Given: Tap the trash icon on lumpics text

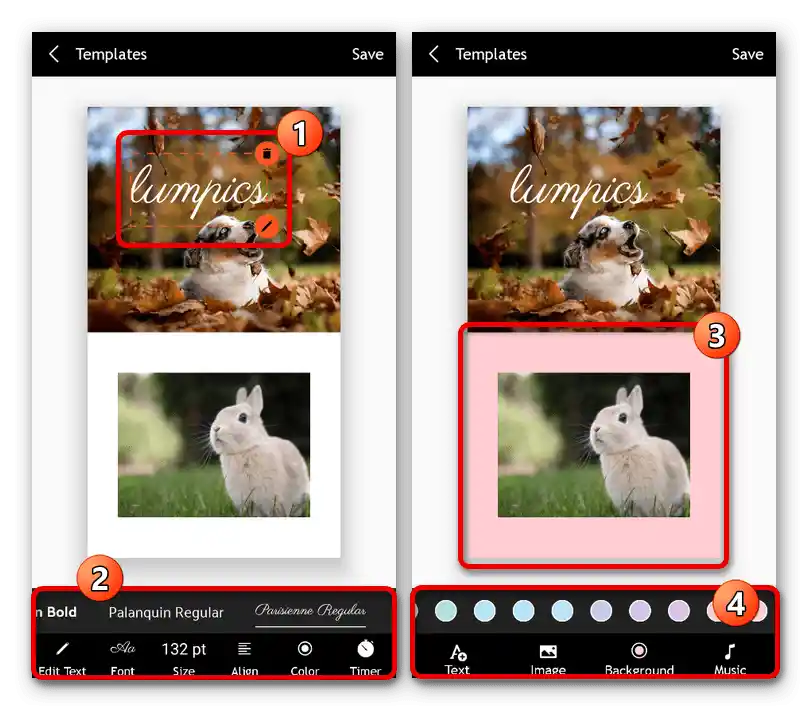Looking at the screenshot, I should [x=266, y=154].
